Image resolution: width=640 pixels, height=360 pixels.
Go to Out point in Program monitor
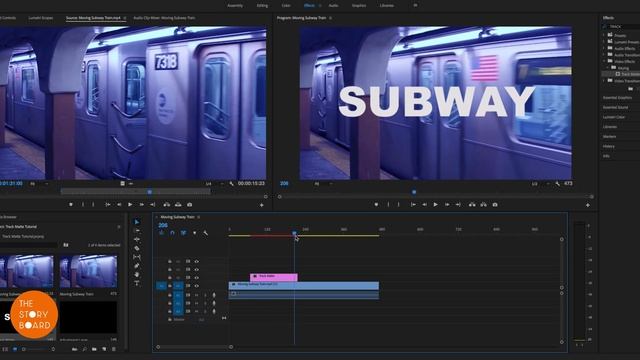[458, 204]
